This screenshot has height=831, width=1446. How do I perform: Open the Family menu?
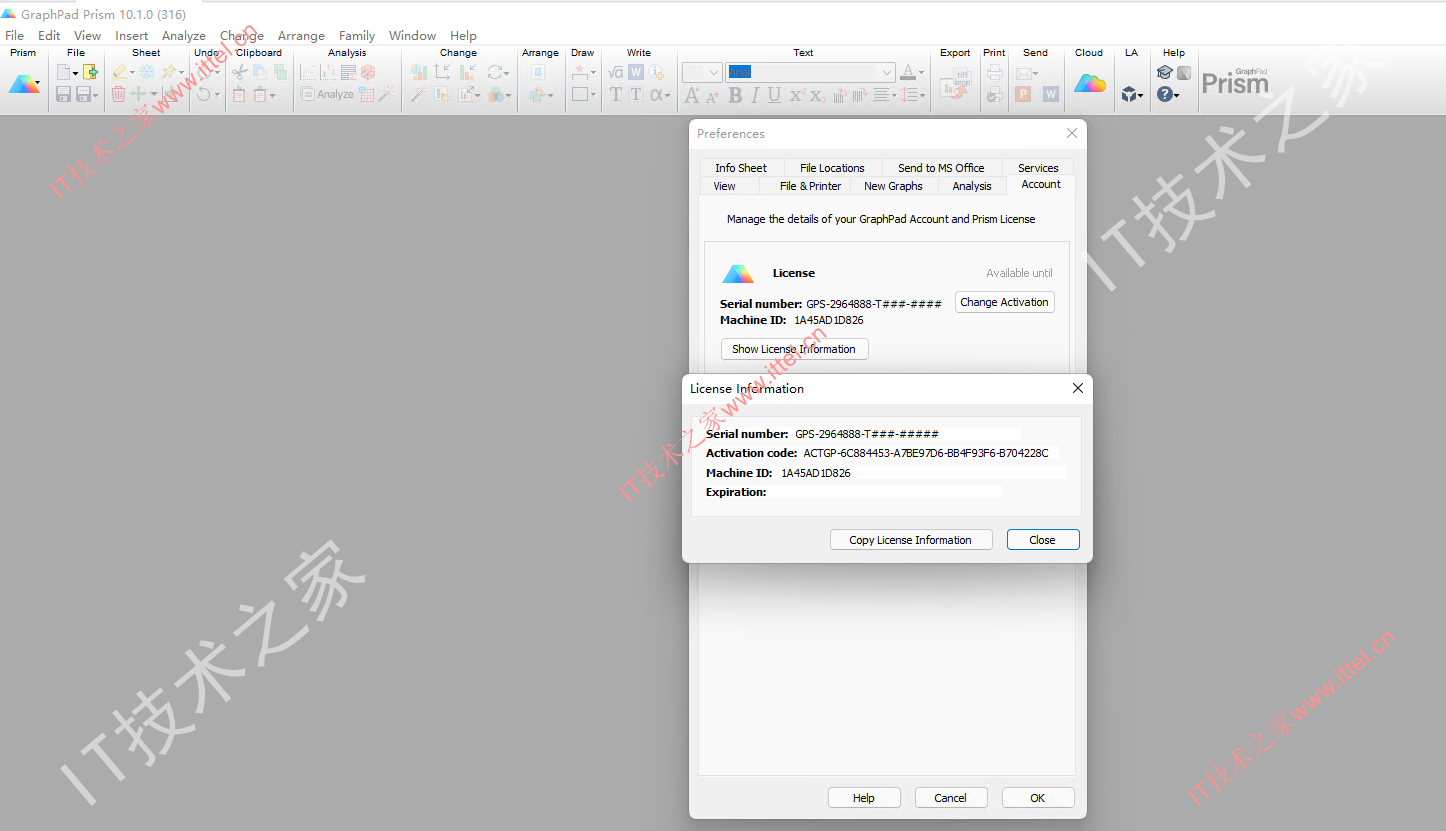click(357, 35)
